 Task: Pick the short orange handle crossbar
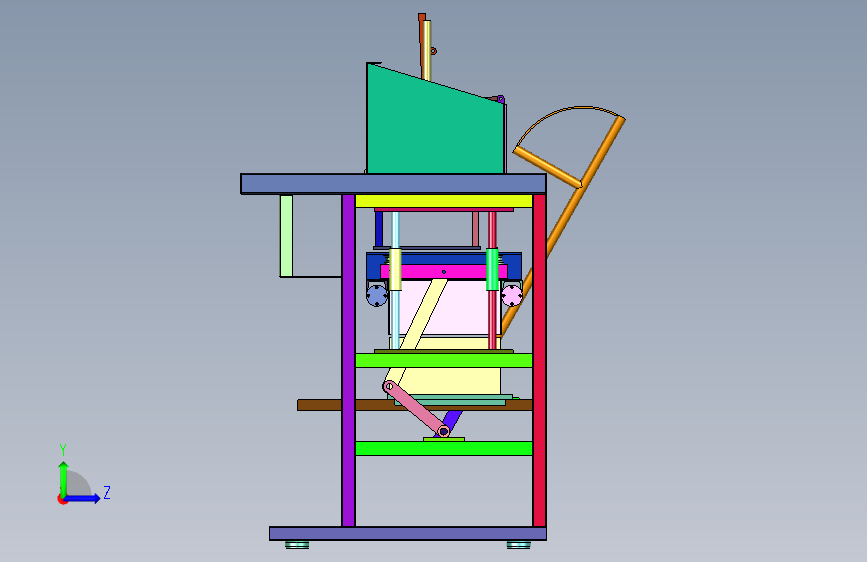pos(547,167)
